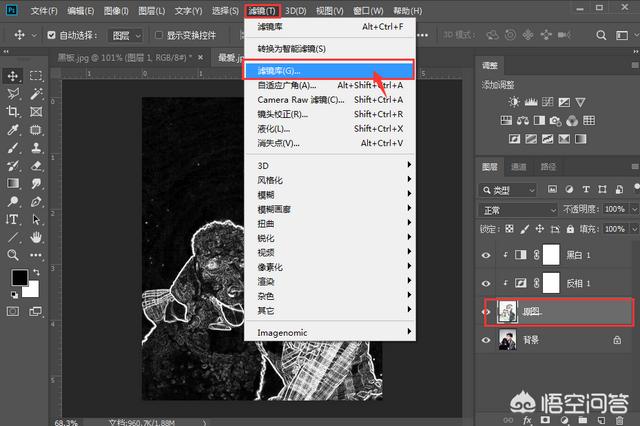Enable the 自动选择 checkbox
This screenshot has width=640, height=426.
coord(50,35)
